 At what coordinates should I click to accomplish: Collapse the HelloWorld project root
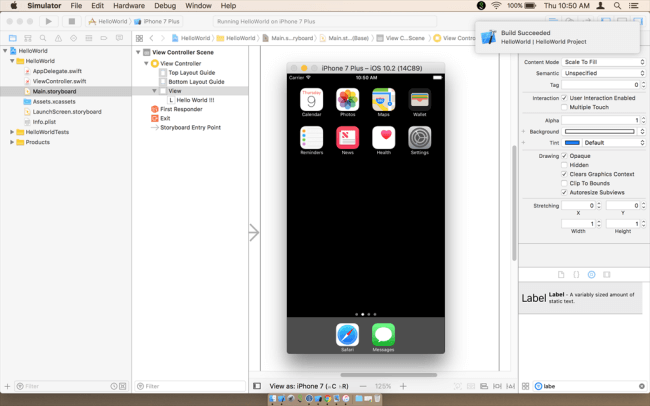click(x=5, y=51)
